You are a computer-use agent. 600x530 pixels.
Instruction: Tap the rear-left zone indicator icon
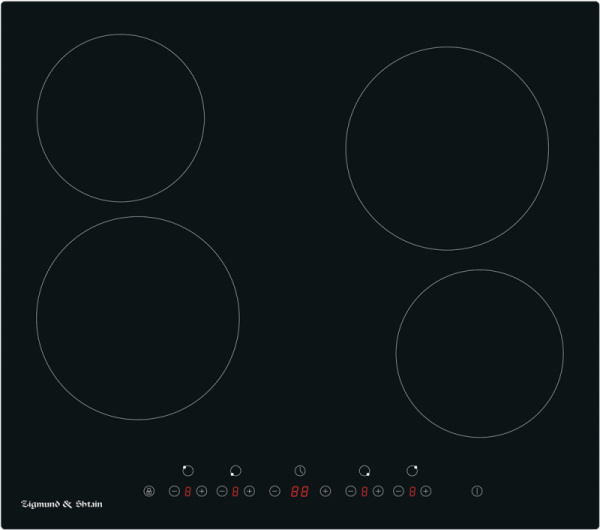(188, 470)
